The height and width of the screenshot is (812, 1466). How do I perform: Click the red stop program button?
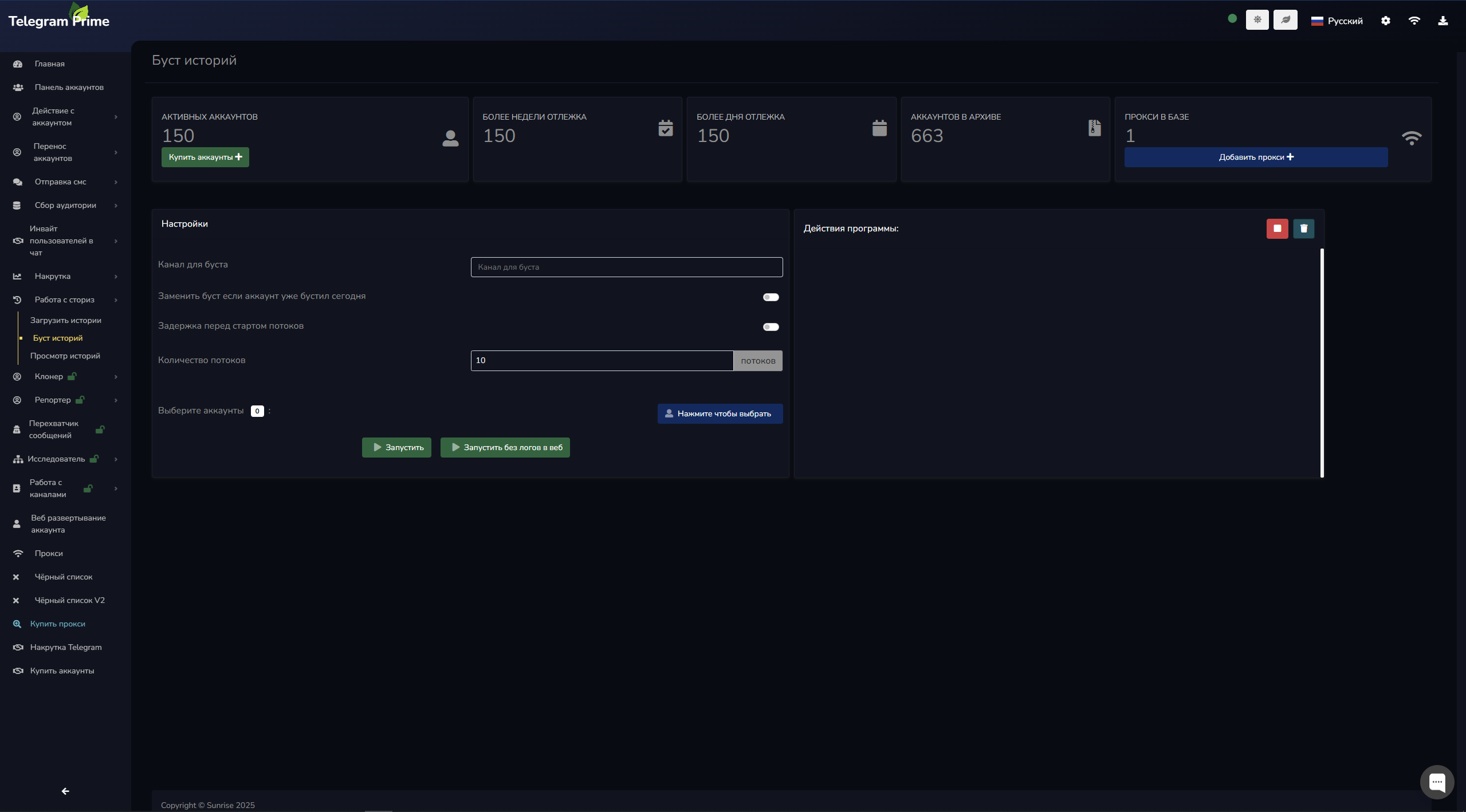coord(1278,228)
